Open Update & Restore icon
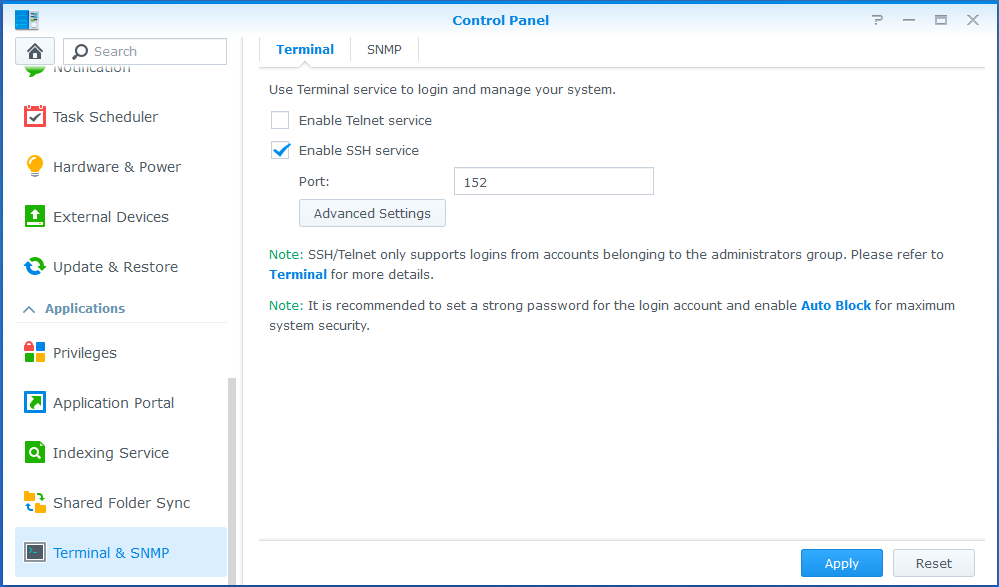 coord(34,266)
